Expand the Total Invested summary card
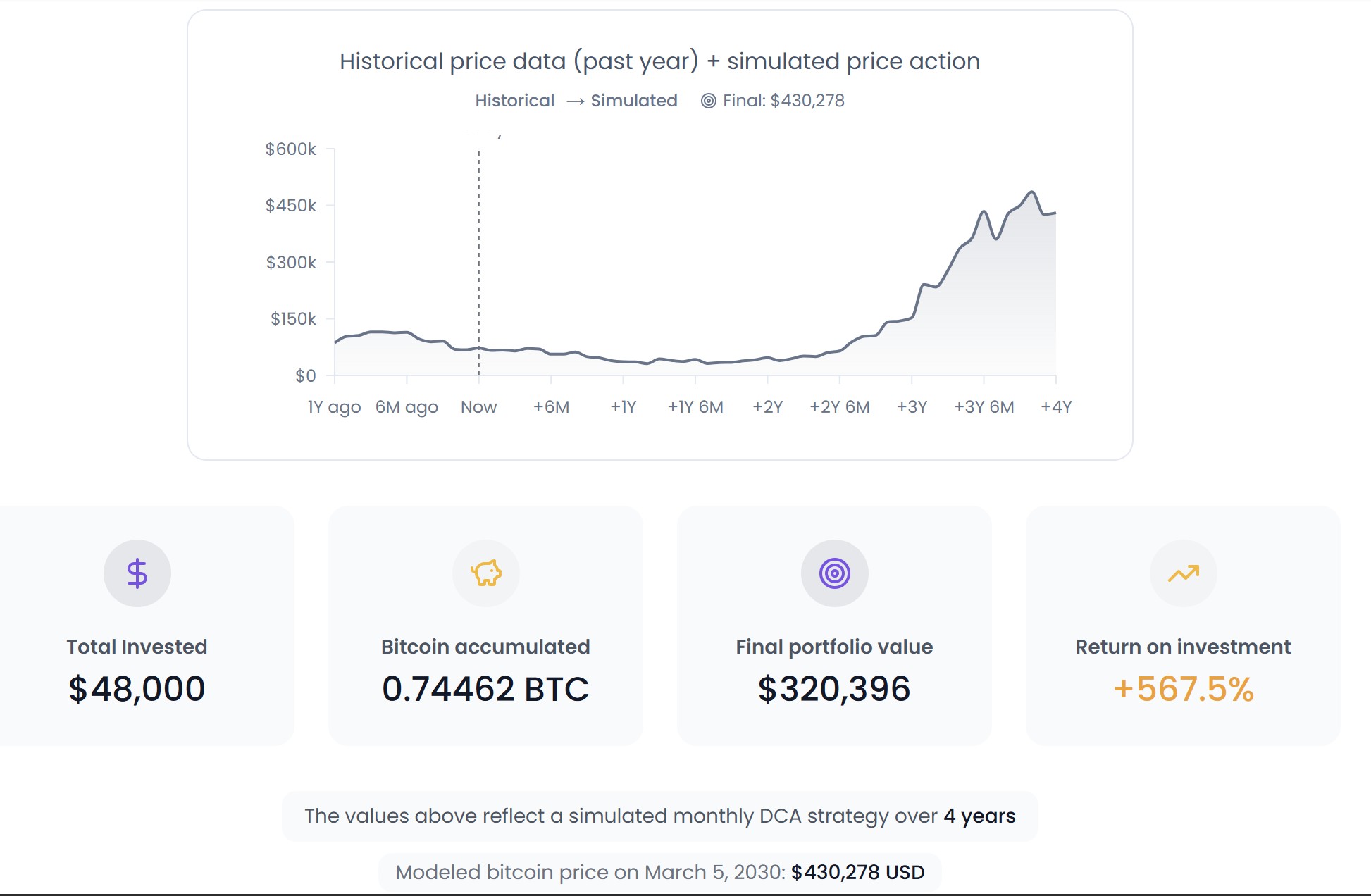 [137, 620]
